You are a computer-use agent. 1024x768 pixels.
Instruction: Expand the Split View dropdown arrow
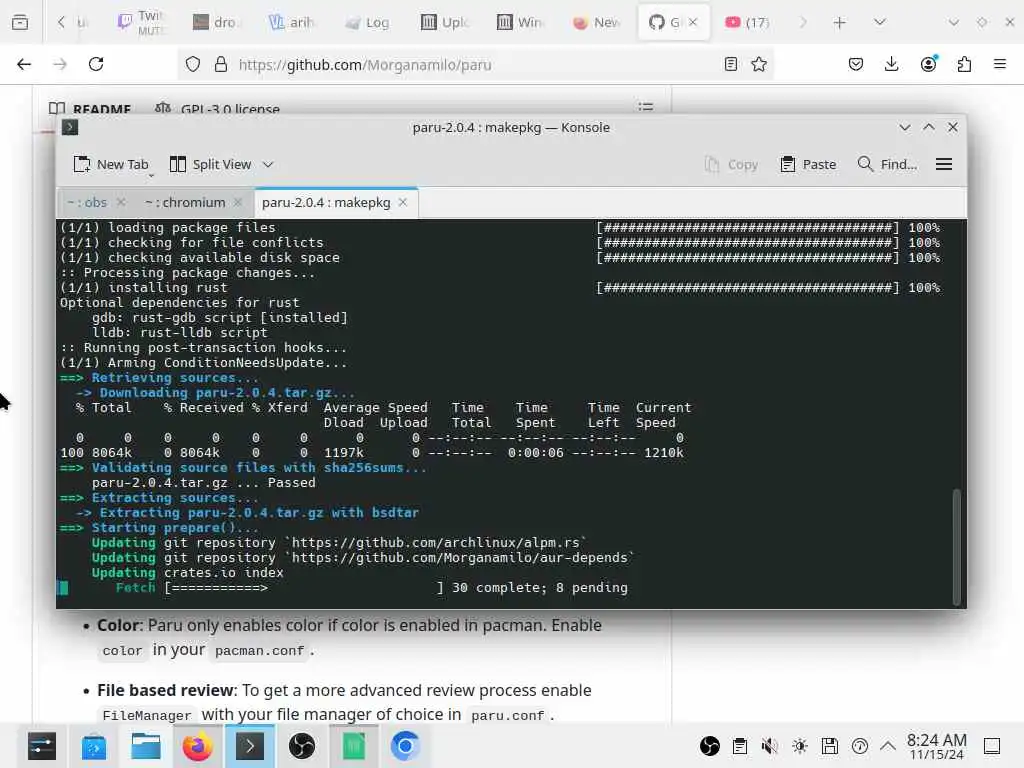[x=268, y=165]
